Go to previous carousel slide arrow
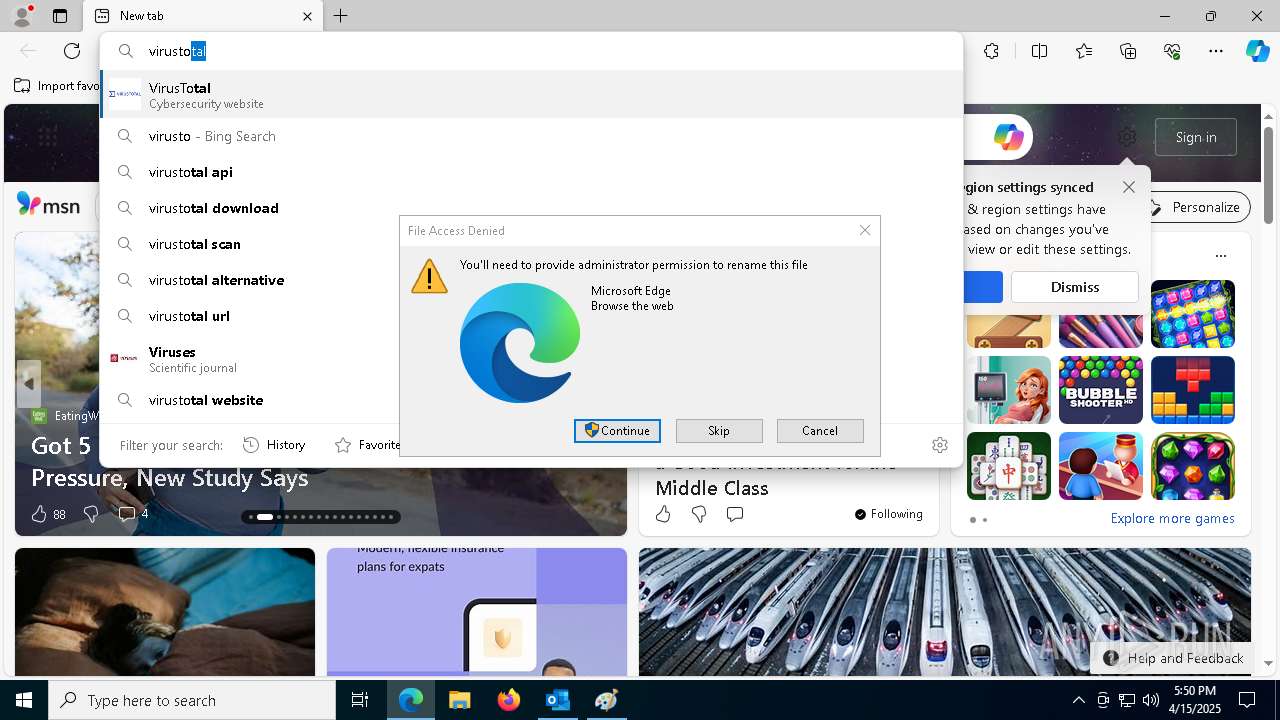Viewport: 1280px width, 720px height. 28,384
